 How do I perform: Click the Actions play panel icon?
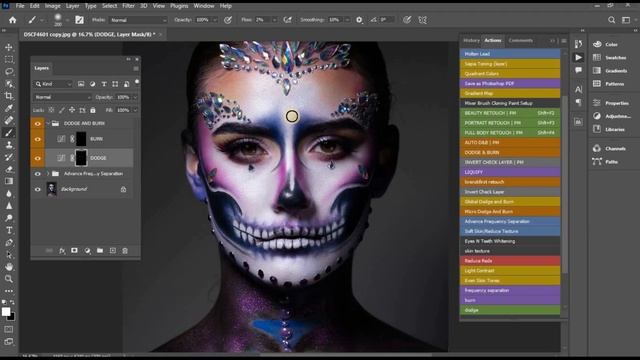click(x=578, y=58)
